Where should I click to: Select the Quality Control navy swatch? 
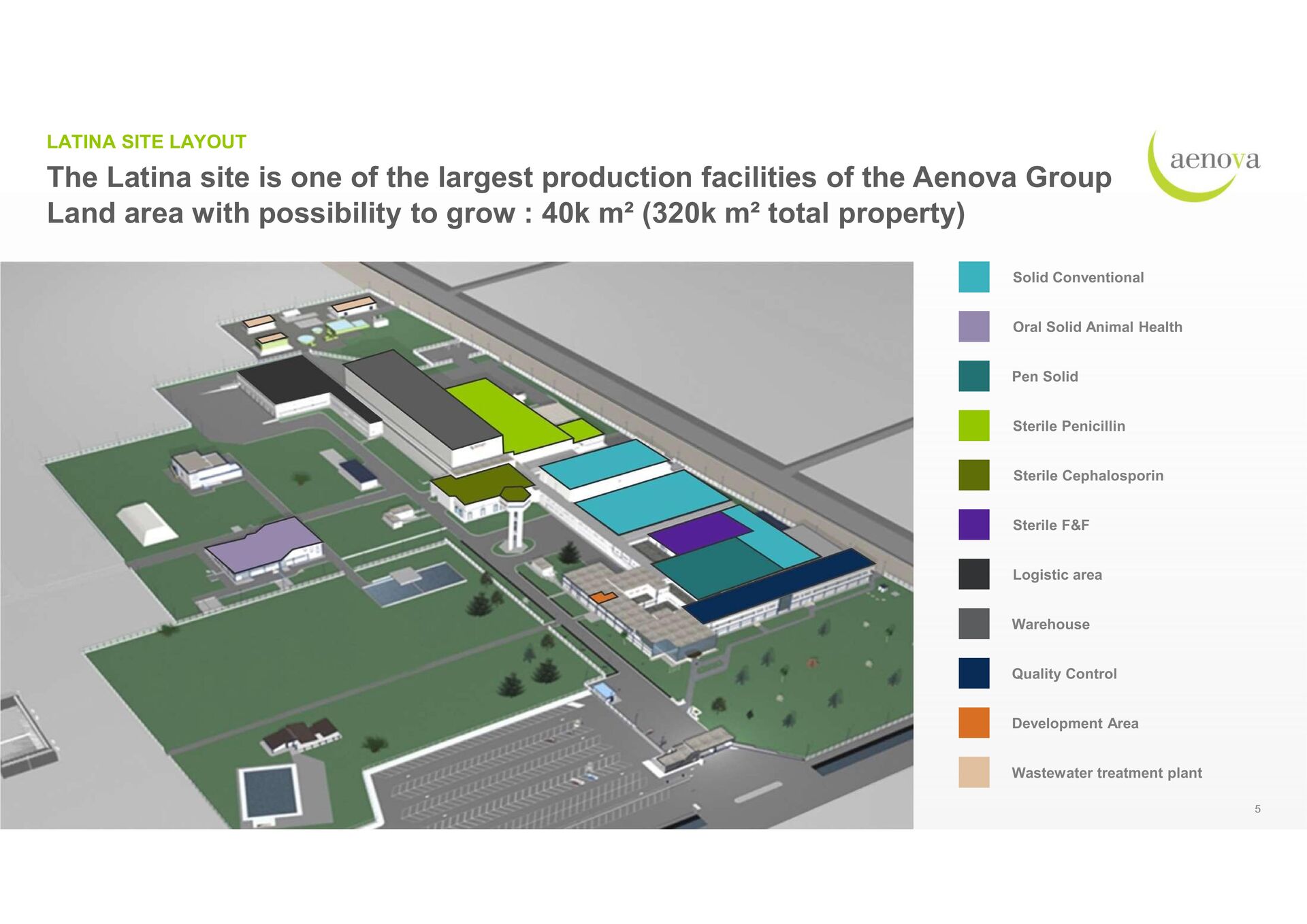point(973,674)
